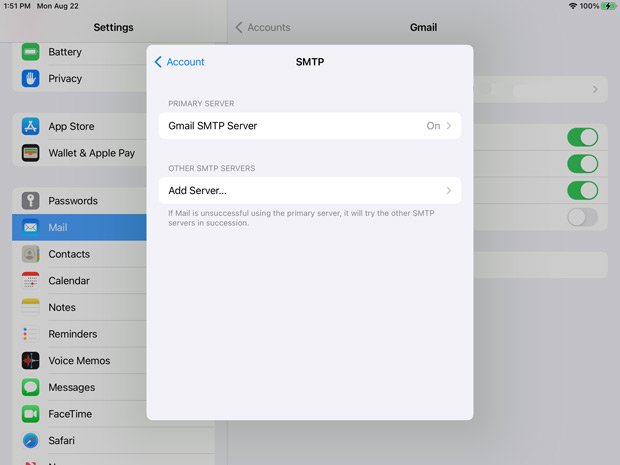Select Mail in Settings list
Viewport: 620px width, 465px height.
point(79,227)
